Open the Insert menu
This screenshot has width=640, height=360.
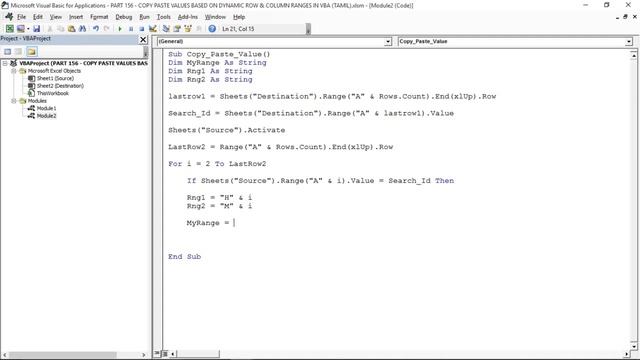pyautogui.click(x=76, y=17)
